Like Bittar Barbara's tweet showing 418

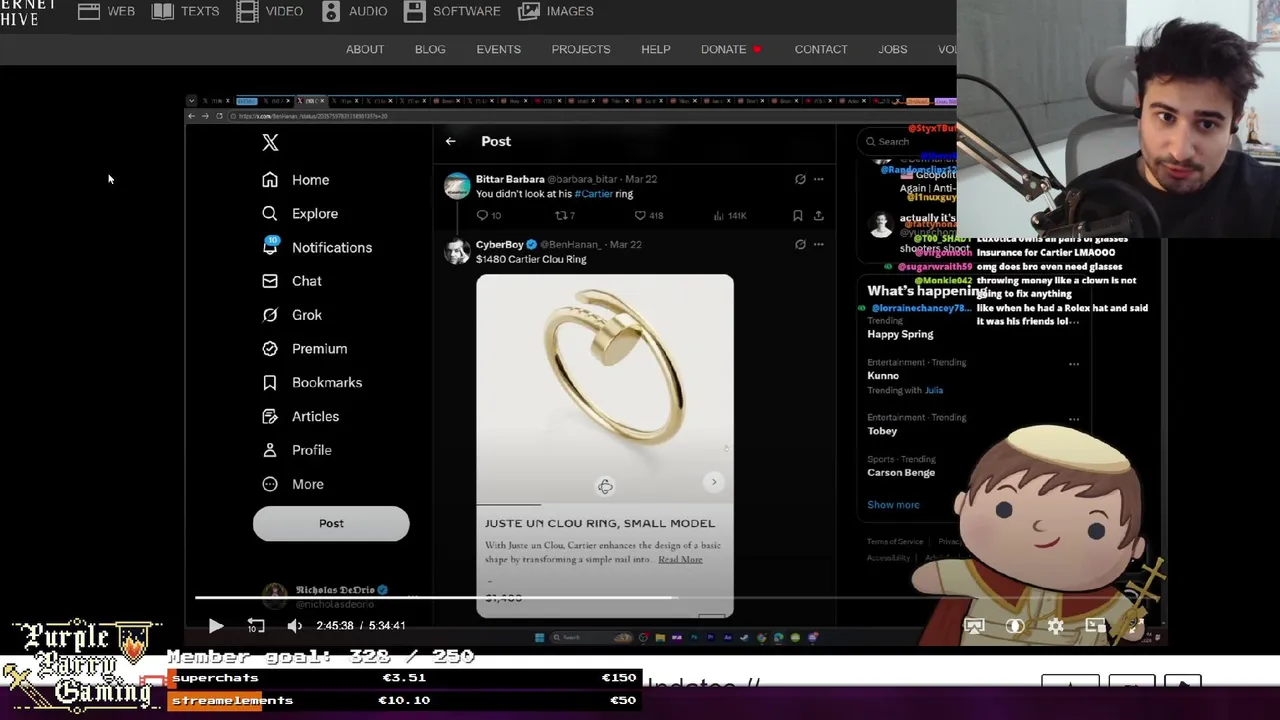point(648,215)
